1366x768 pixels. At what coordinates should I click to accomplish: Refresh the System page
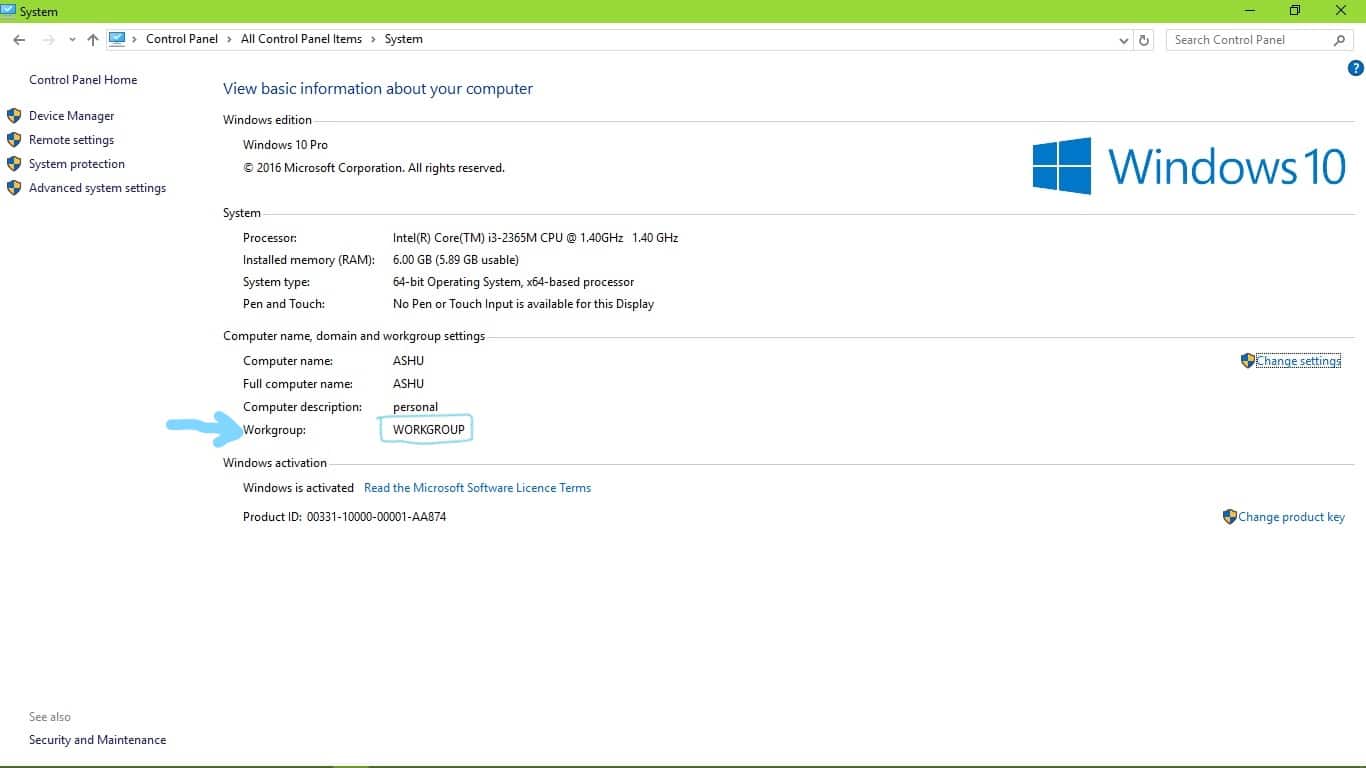tap(1145, 40)
